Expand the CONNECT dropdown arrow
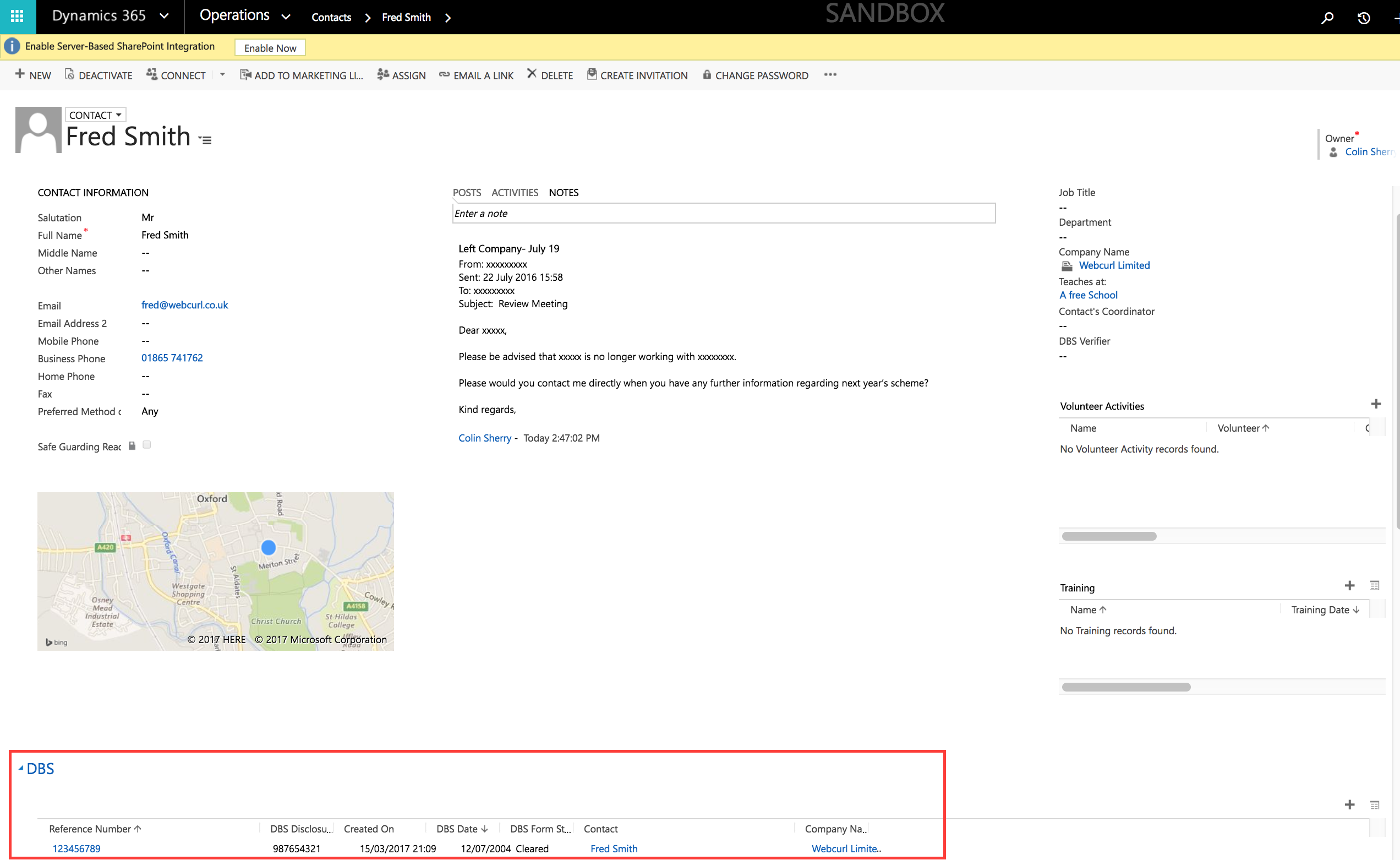 [x=222, y=74]
